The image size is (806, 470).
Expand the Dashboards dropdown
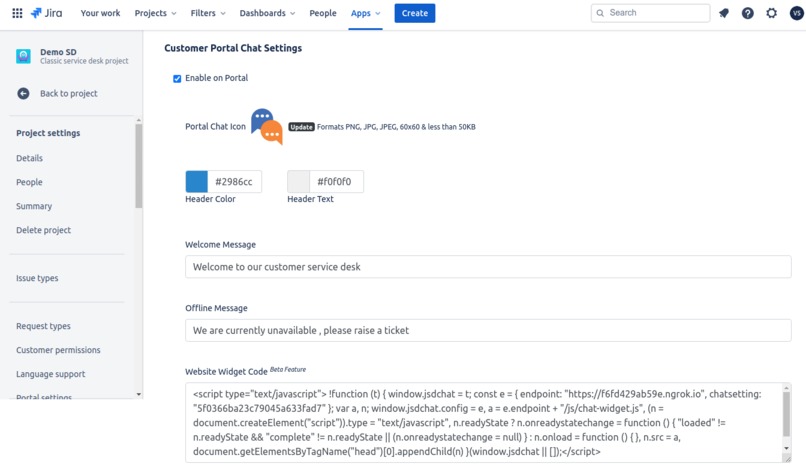pos(267,13)
